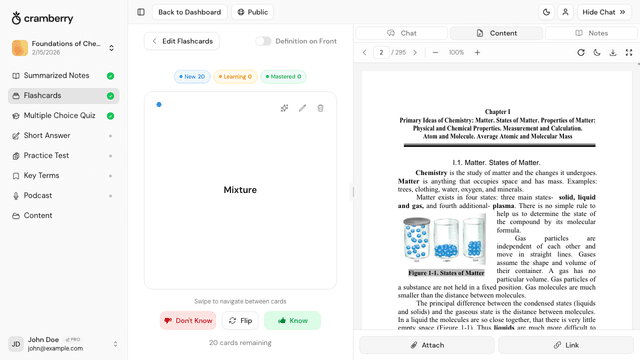Filter by Mastered 0 cards
The height and width of the screenshot is (360, 640).
coord(284,76)
